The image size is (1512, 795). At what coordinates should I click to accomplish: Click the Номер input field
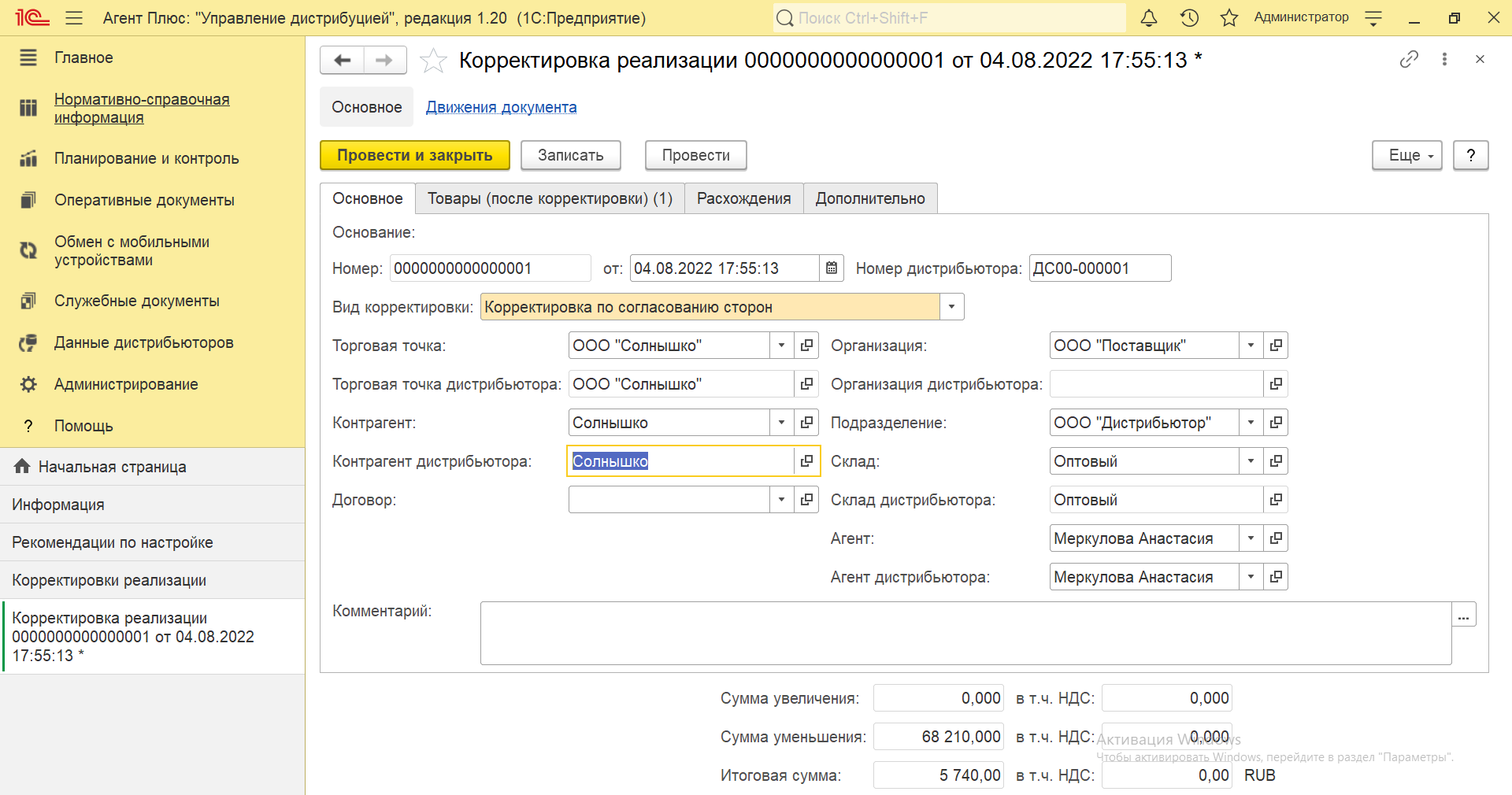pyautogui.click(x=491, y=268)
